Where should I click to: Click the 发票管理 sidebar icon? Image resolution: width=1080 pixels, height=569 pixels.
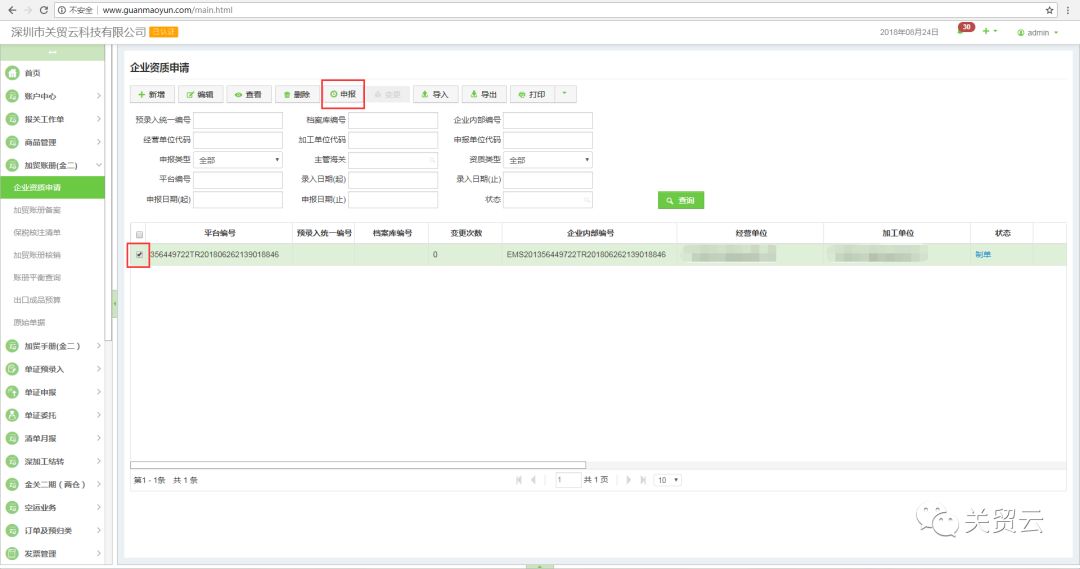12,553
